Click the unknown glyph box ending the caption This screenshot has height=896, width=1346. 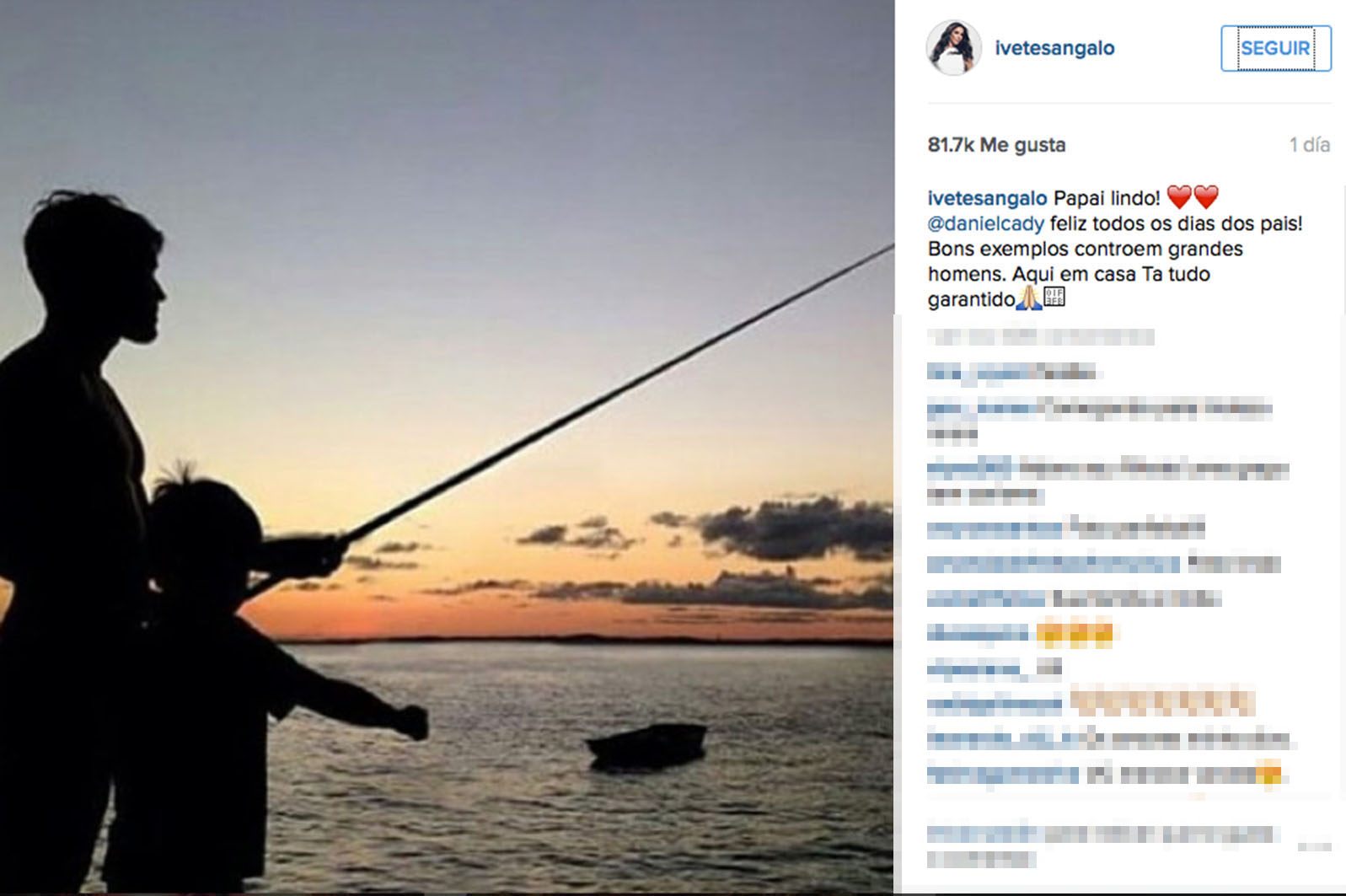(1054, 297)
